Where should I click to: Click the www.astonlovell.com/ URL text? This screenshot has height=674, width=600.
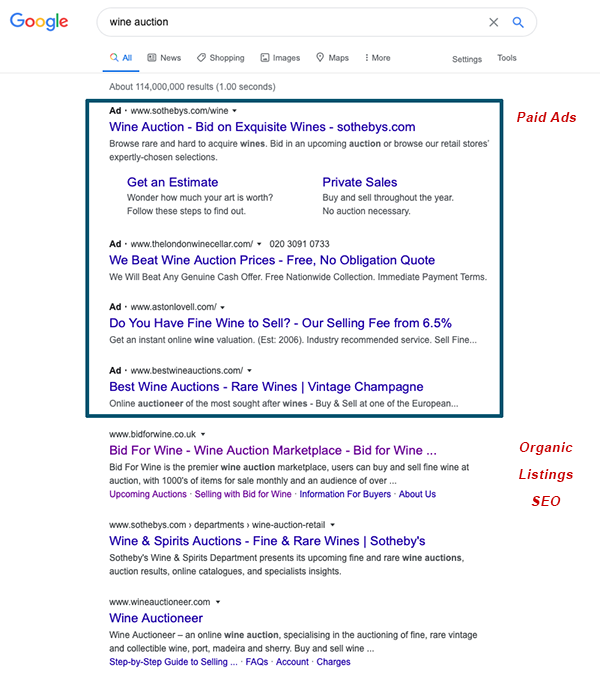[174, 307]
